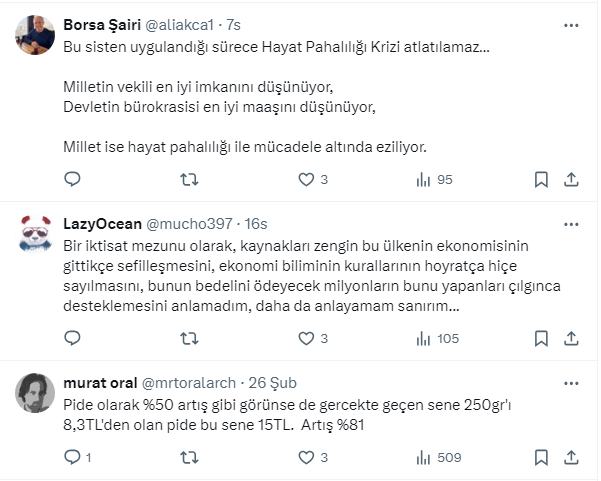Open more options on LazyOcean's tweet
Image resolution: width=601 pixels, height=481 pixels.
(x=570, y=224)
